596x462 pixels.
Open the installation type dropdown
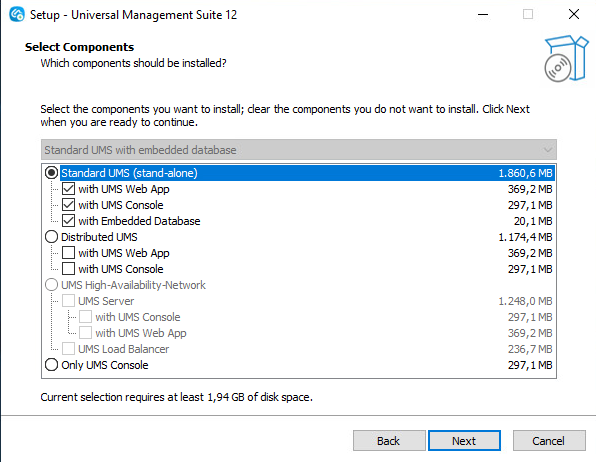[299, 150]
